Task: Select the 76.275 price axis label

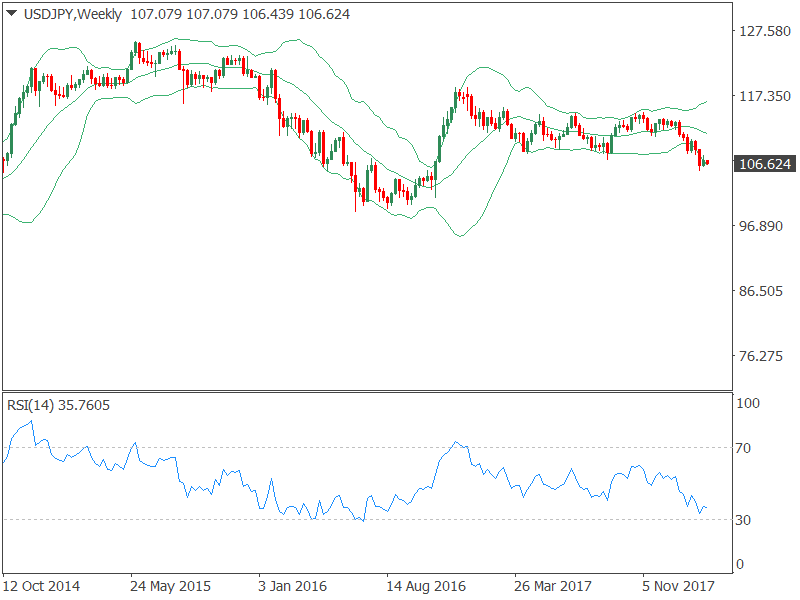Action: (x=761, y=356)
